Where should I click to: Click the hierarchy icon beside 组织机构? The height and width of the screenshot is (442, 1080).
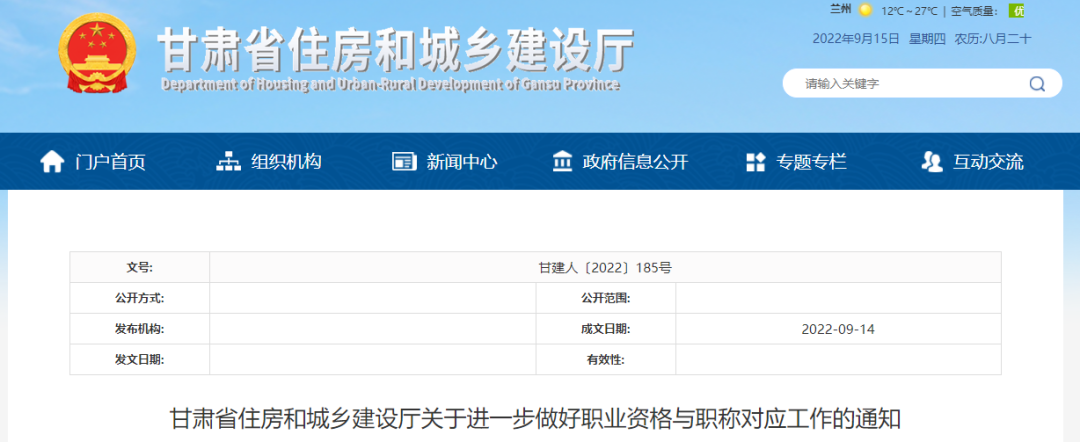[229, 162]
